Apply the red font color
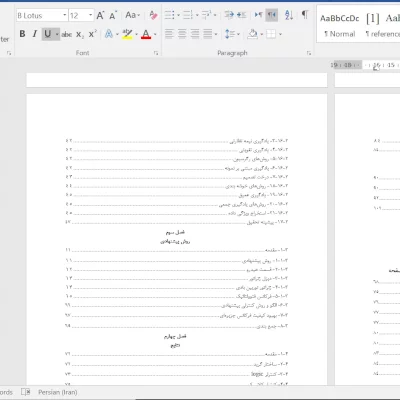The width and height of the screenshot is (400, 400). [146, 34]
